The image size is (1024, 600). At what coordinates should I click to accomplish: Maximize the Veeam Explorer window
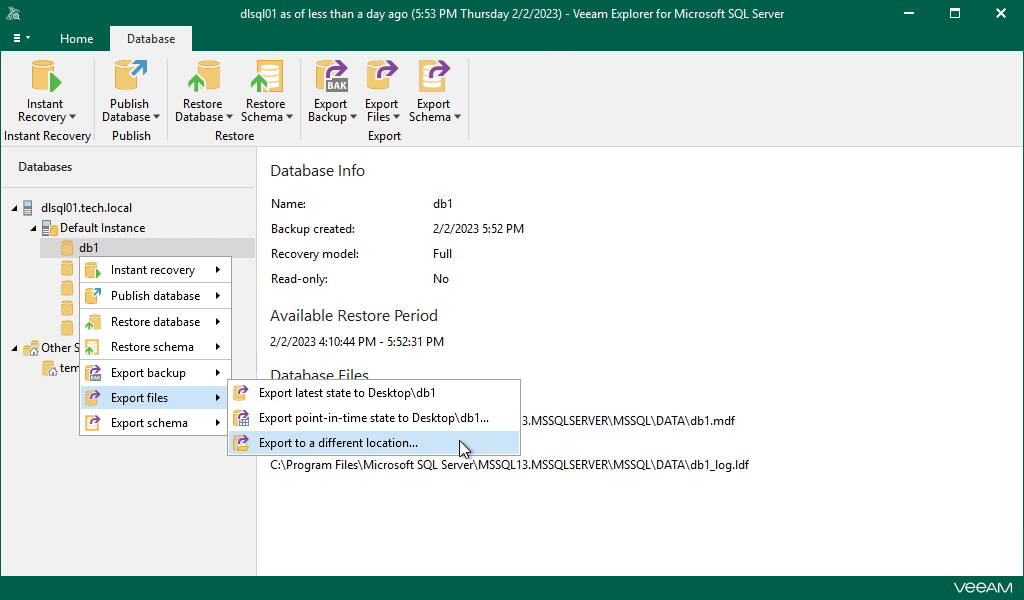[x=955, y=13]
